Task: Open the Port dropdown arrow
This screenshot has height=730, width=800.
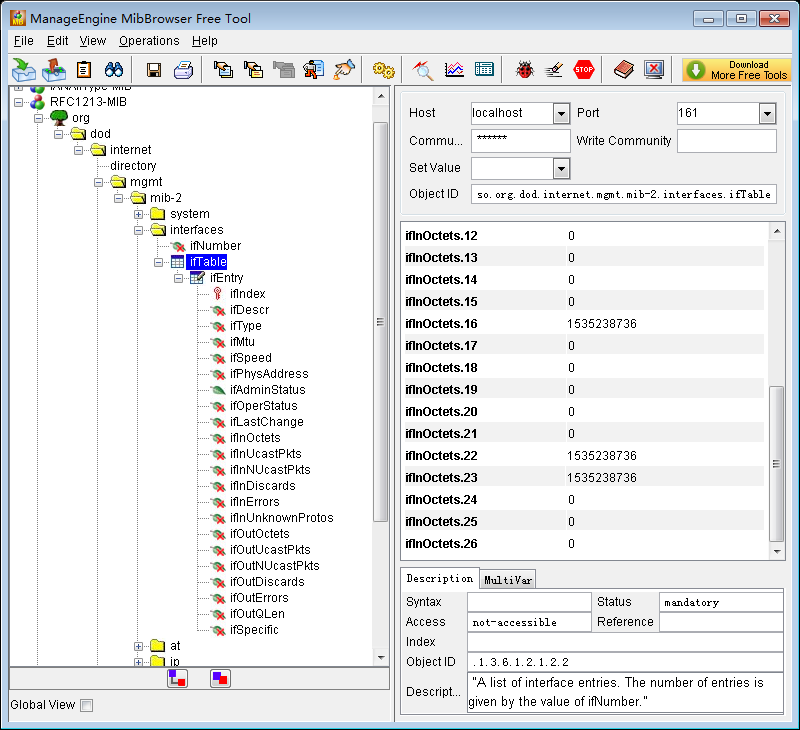Action: [767, 113]
